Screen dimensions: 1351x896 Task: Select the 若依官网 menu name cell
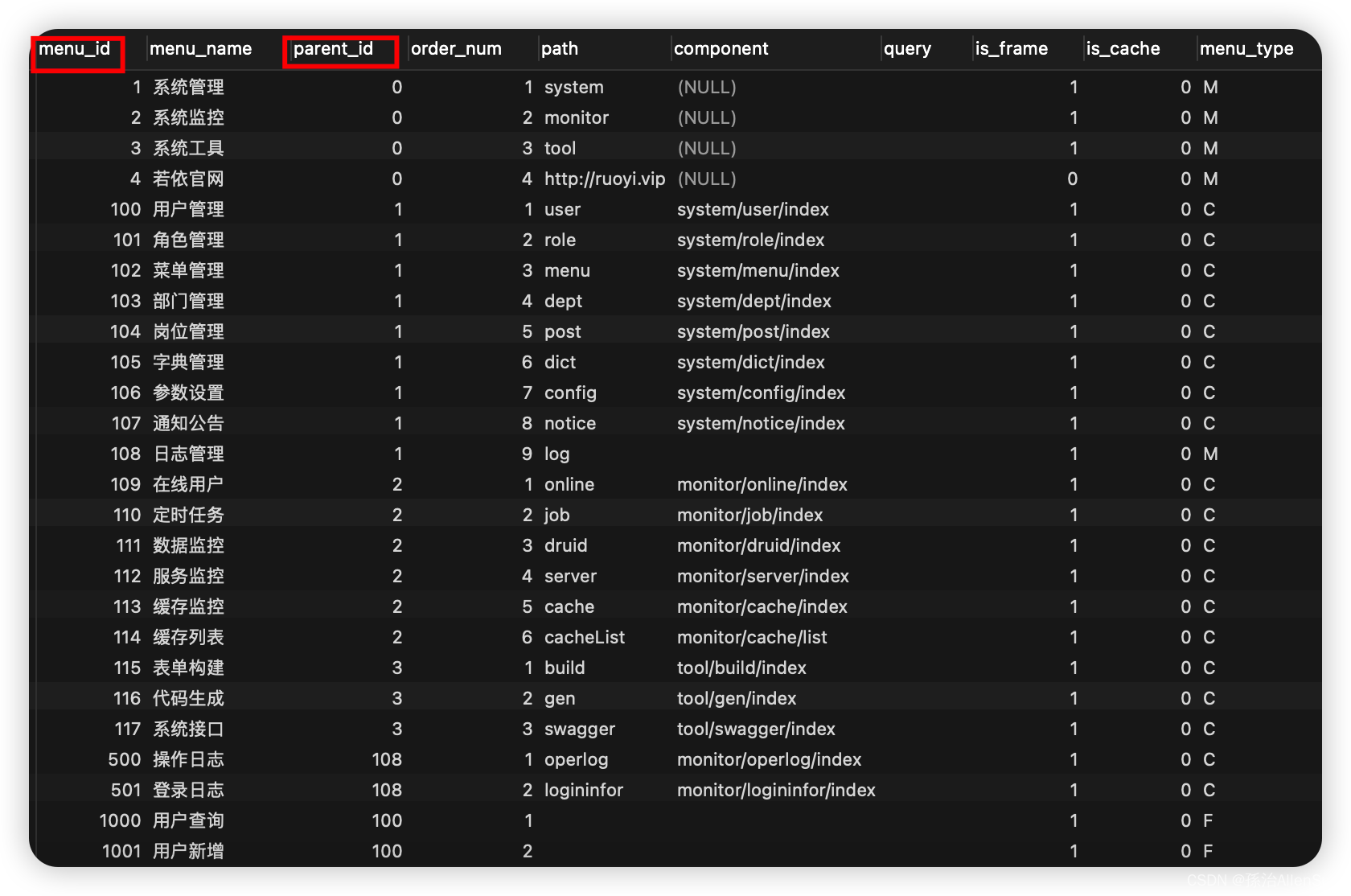188,179
